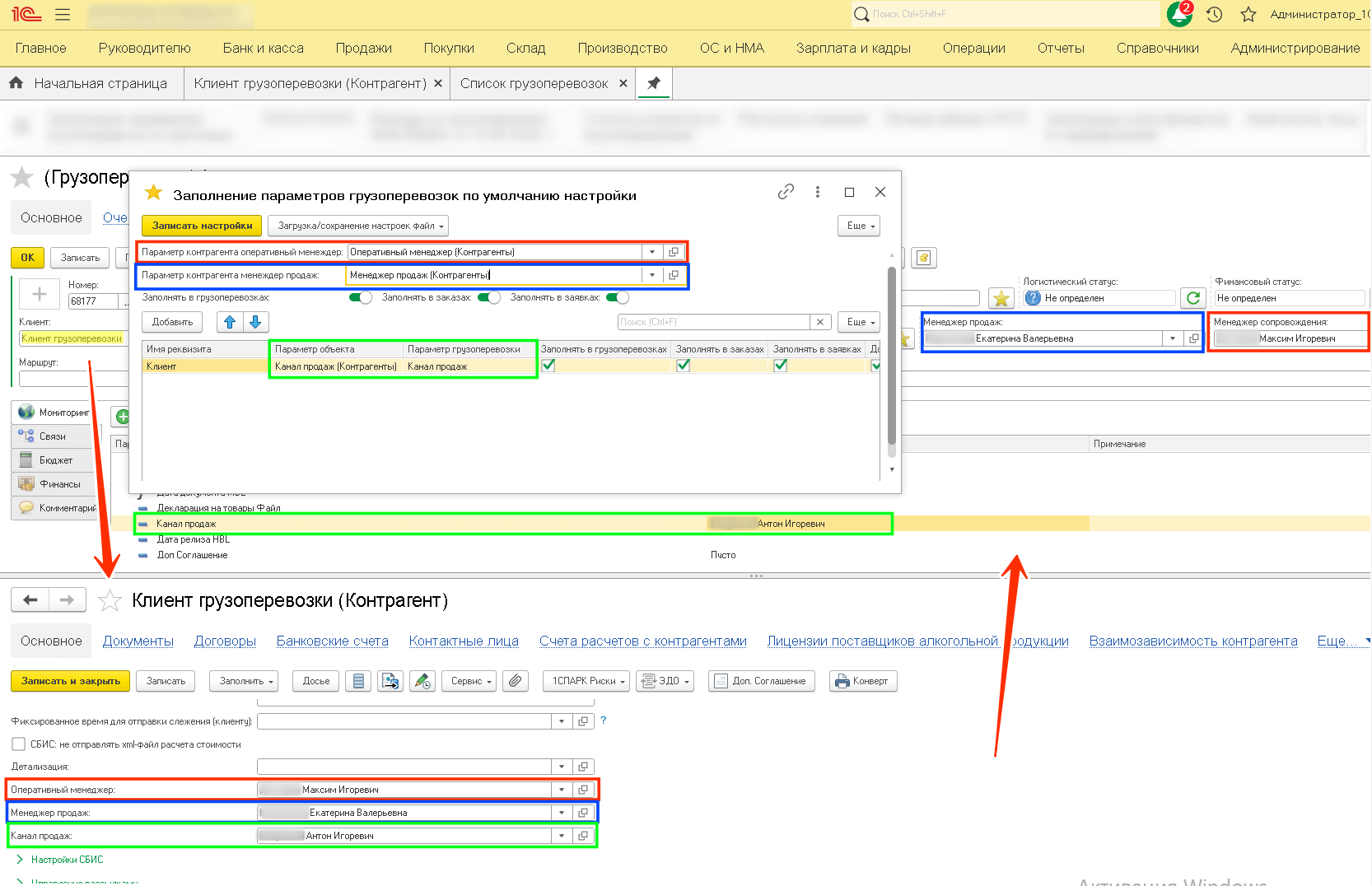Switch to Клиент грузоперевозки (Контрагент) tab
This screenshot has height=886, width=1372.
pos(310,83)
